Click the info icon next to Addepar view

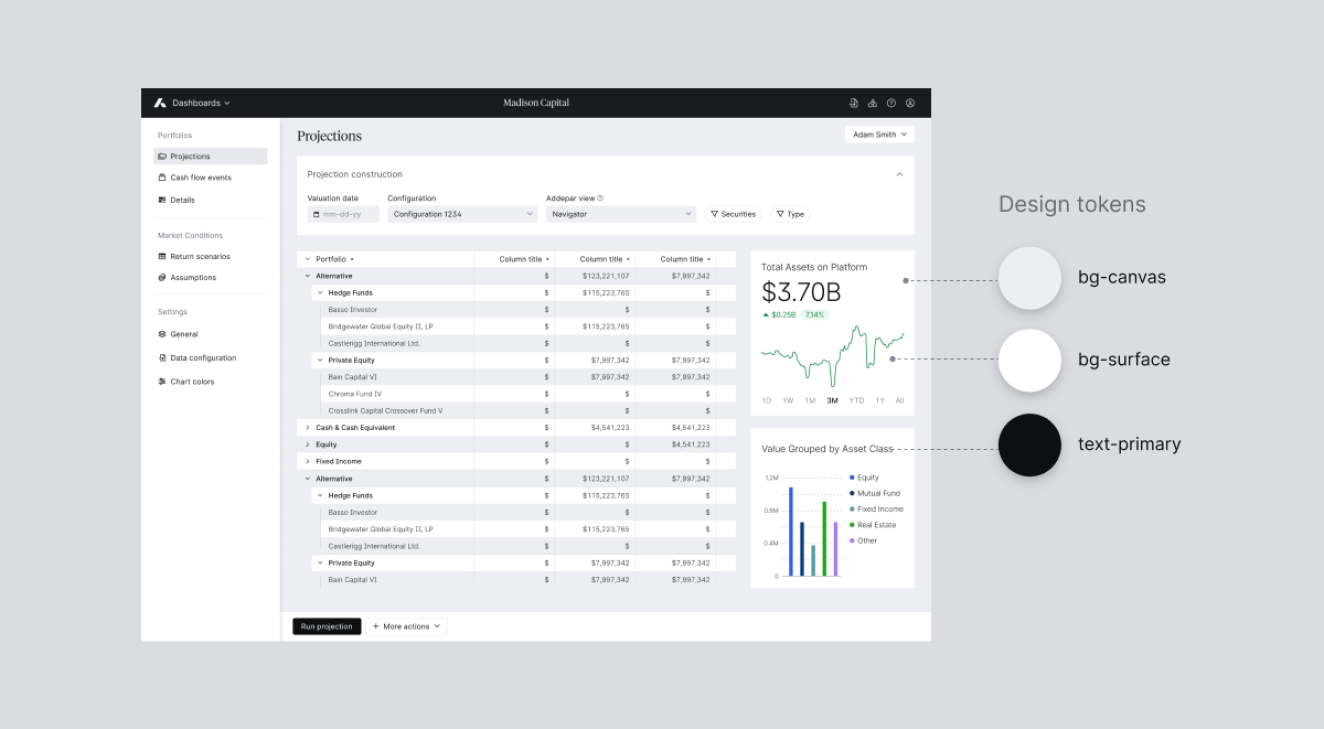(600, 198)
